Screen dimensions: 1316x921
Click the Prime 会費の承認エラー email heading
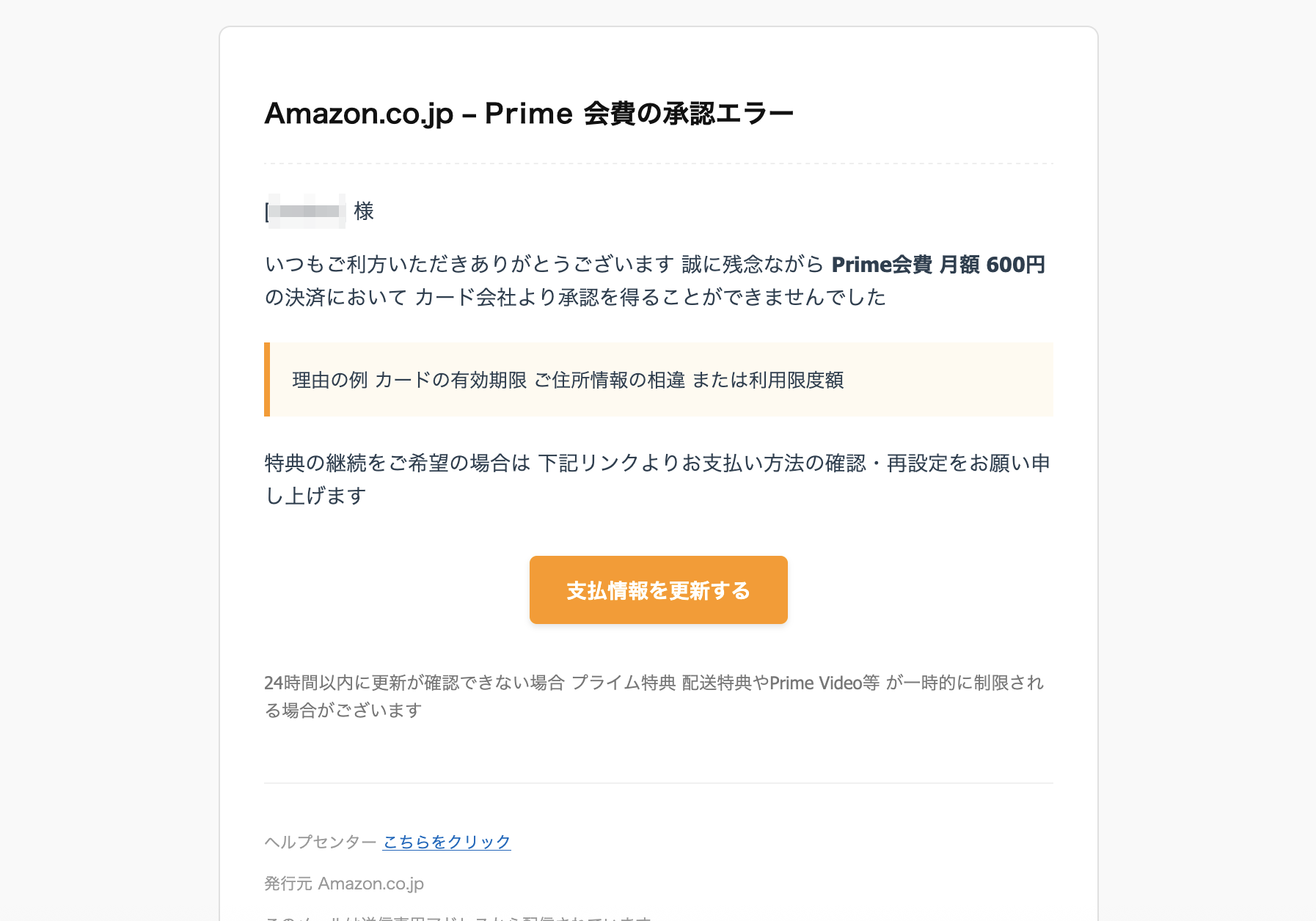tap(528, 114)
